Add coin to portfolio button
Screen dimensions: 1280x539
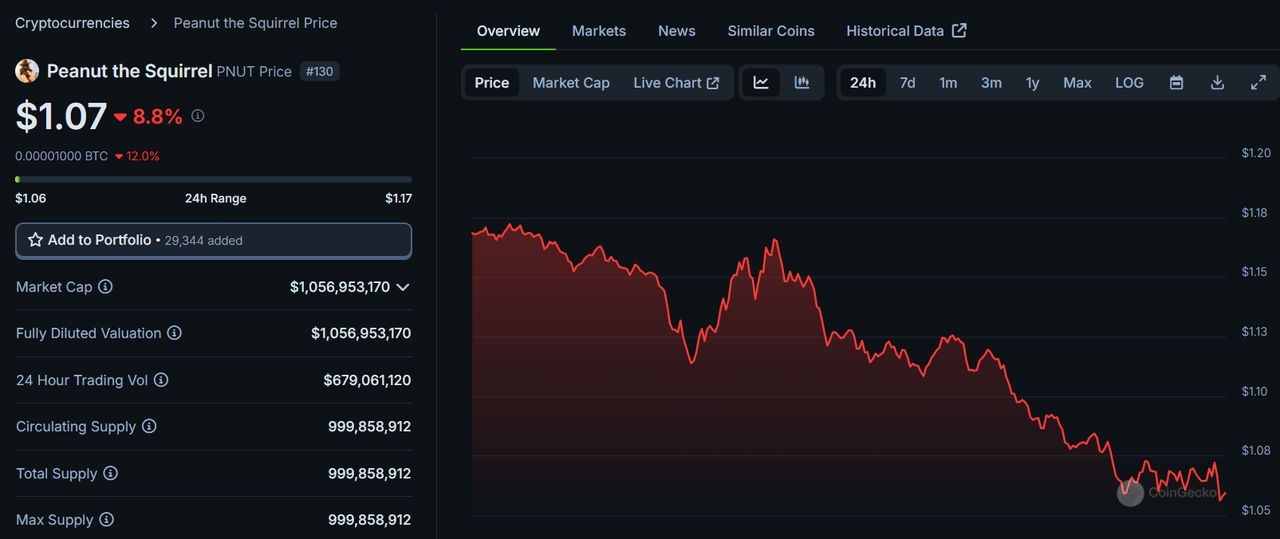click(213, 240)
